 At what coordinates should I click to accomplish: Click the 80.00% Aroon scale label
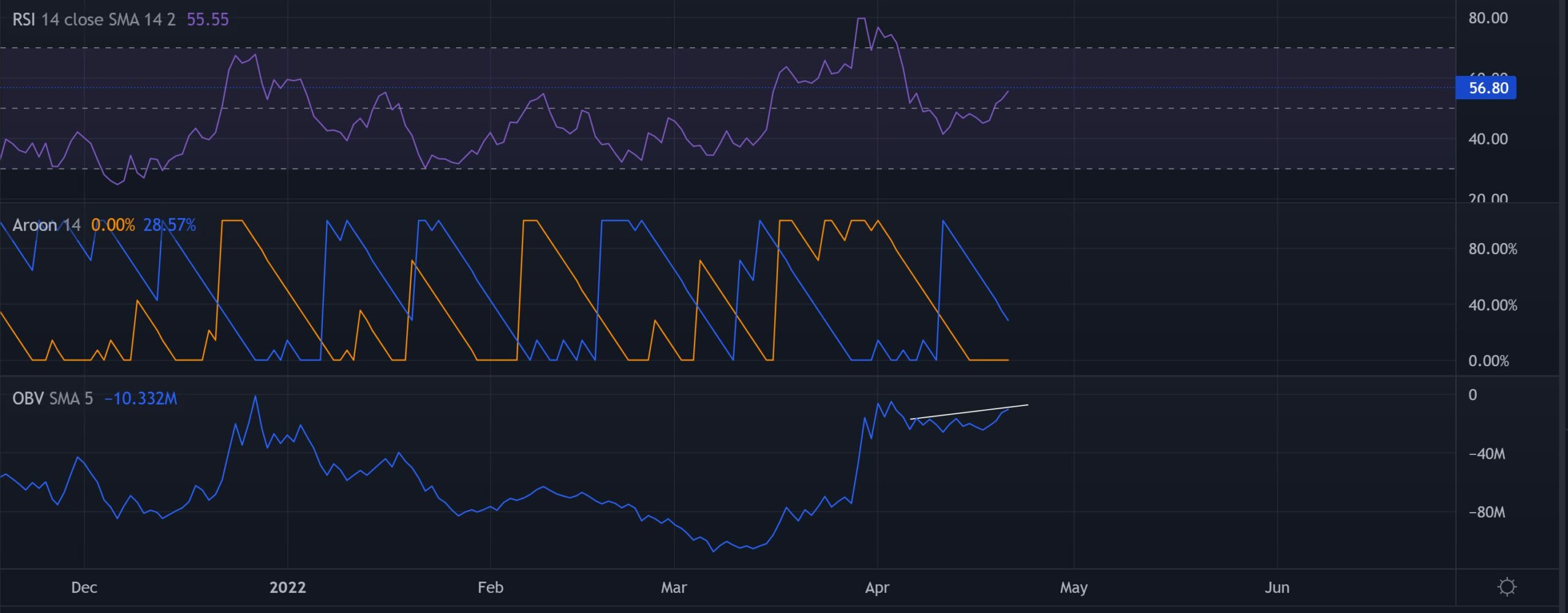1492,249
